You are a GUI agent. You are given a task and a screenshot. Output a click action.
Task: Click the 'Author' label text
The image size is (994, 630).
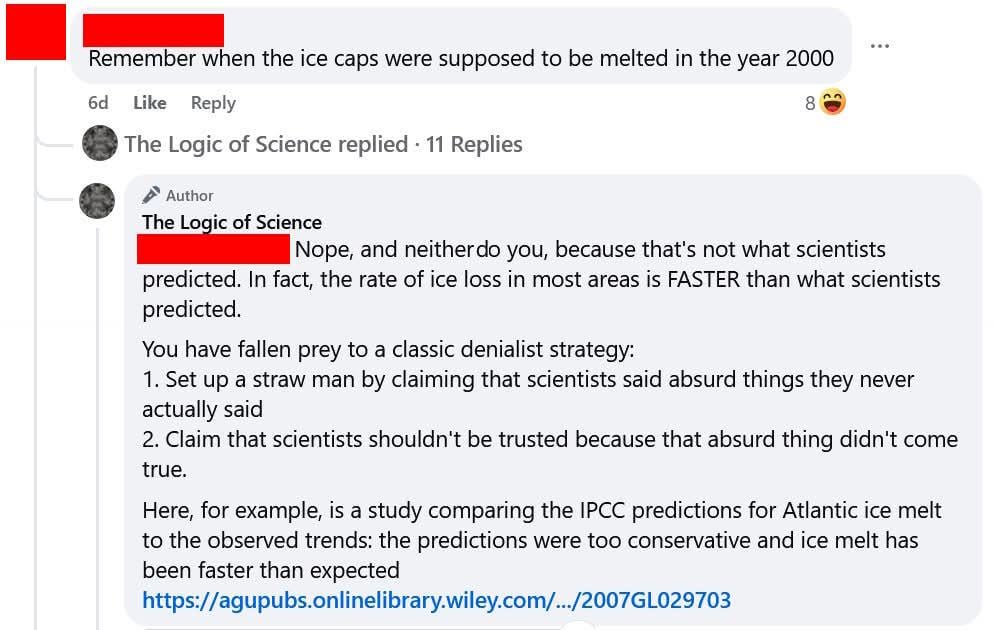(189, 195)
